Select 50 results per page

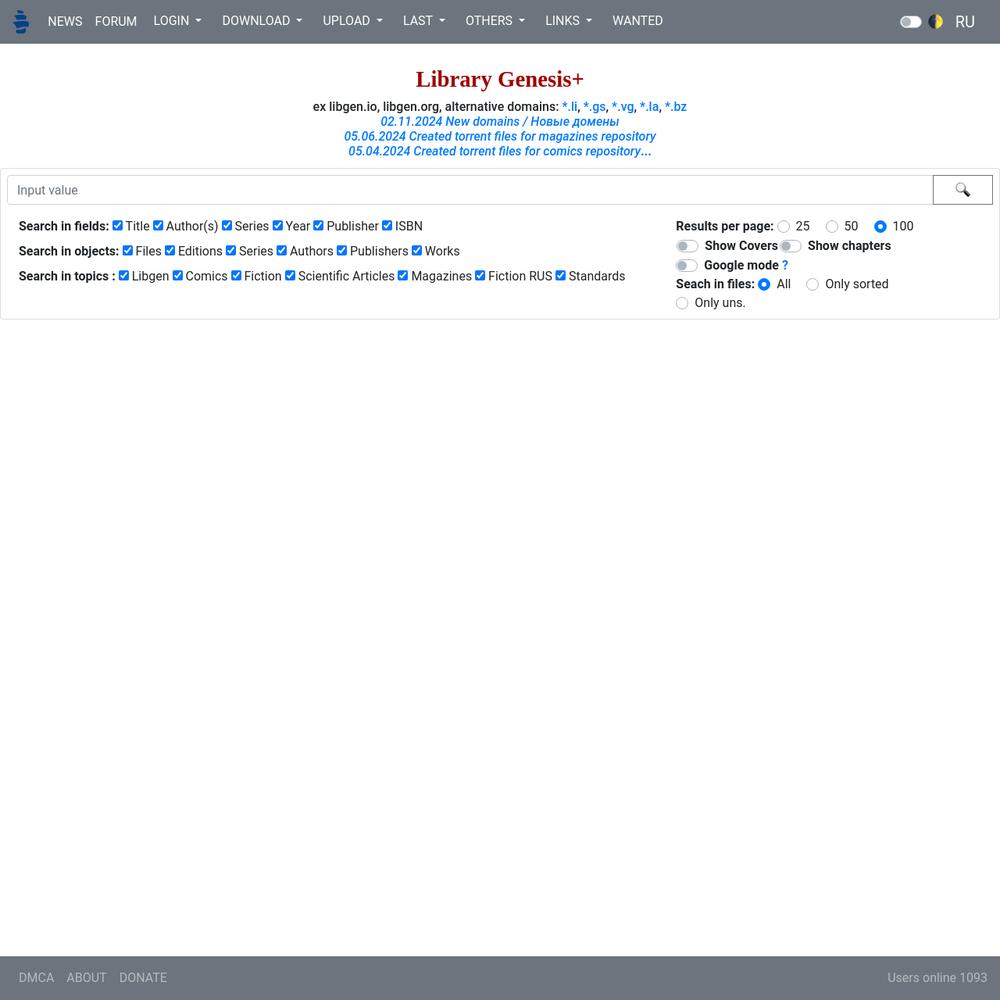coord(832,226)
